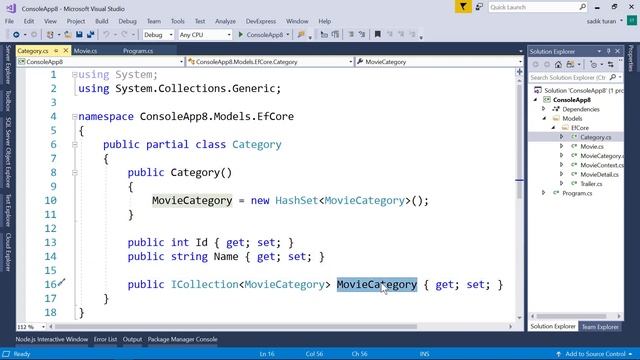
Task: Open the Package Manager Console tab
Action: pos(182,339)
